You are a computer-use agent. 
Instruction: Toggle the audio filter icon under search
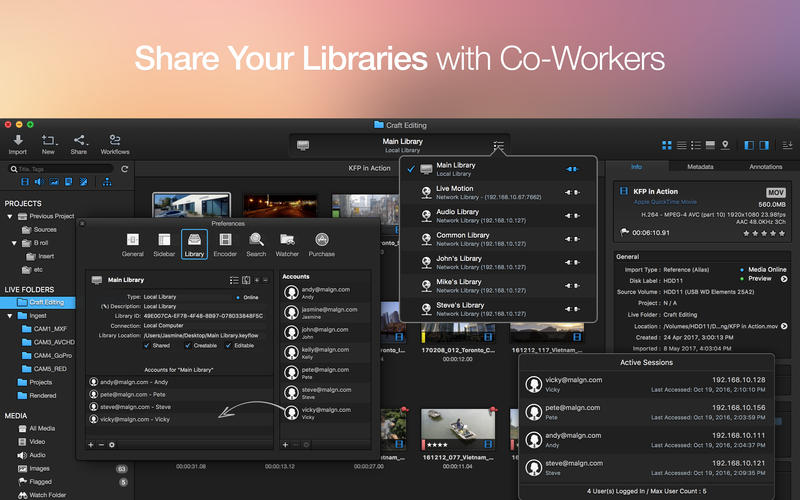point(39,182)
